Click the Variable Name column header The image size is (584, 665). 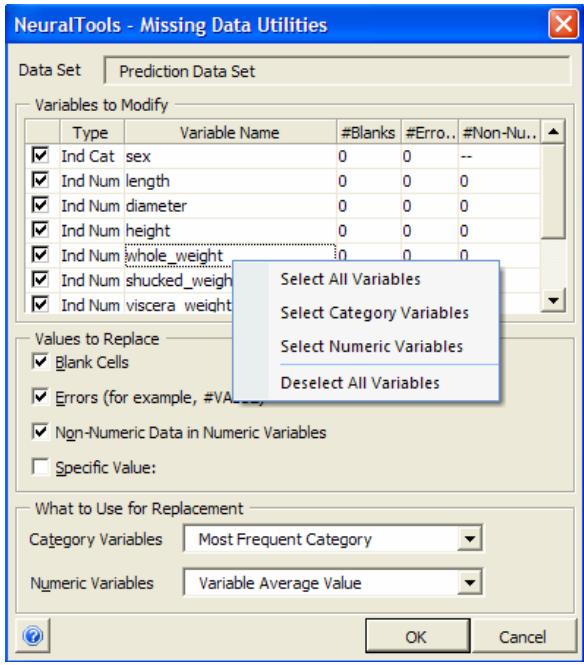(x=230, y=132)
